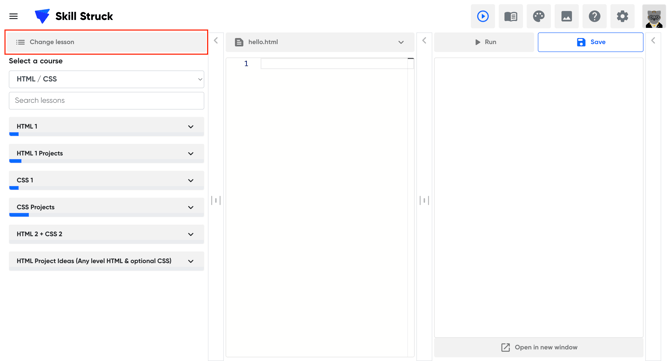Click the open-in-new-window icon
This screenshot has width=670, height=361.
pos(505,347)
